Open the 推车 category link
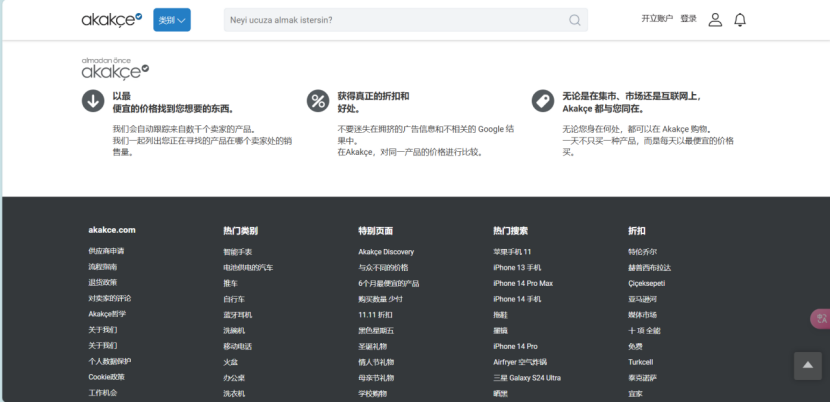831x402 pixels. click(x=231, y=284)
